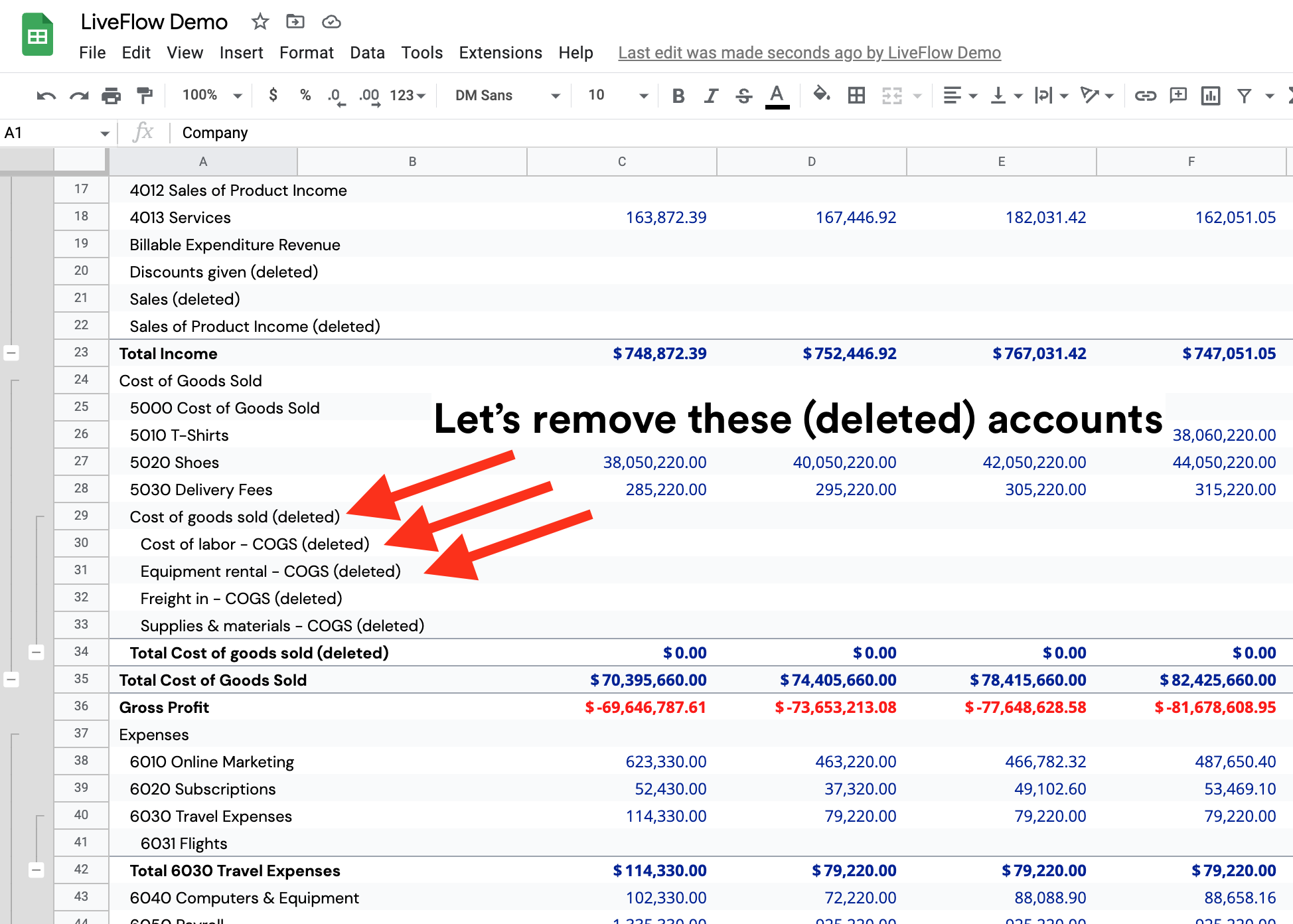Viewport: 1293px width, 924px height.
Task: Open the zoom 100% dropdown
Action: tap(212, 96)
